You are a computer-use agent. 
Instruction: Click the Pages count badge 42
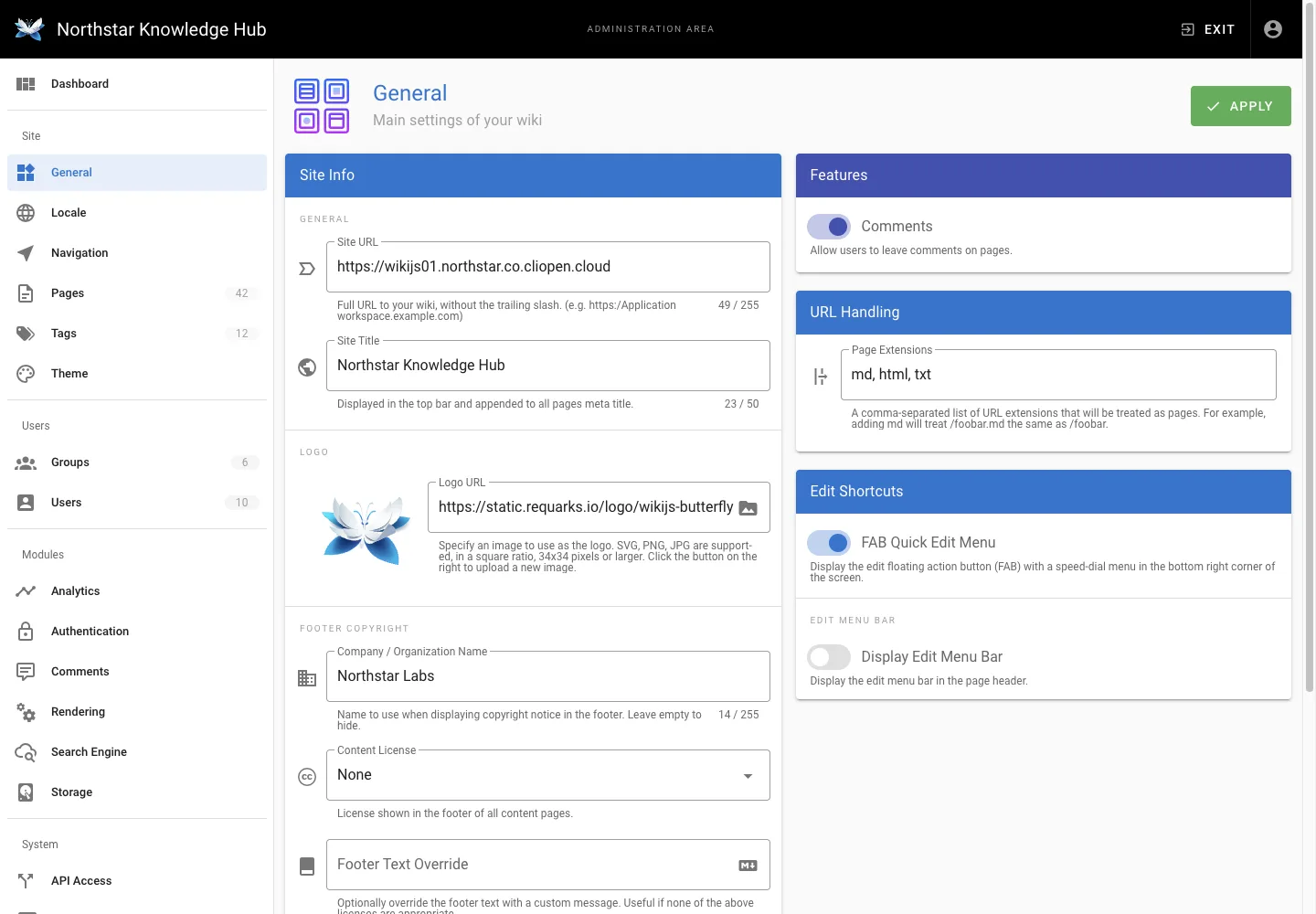241,293
